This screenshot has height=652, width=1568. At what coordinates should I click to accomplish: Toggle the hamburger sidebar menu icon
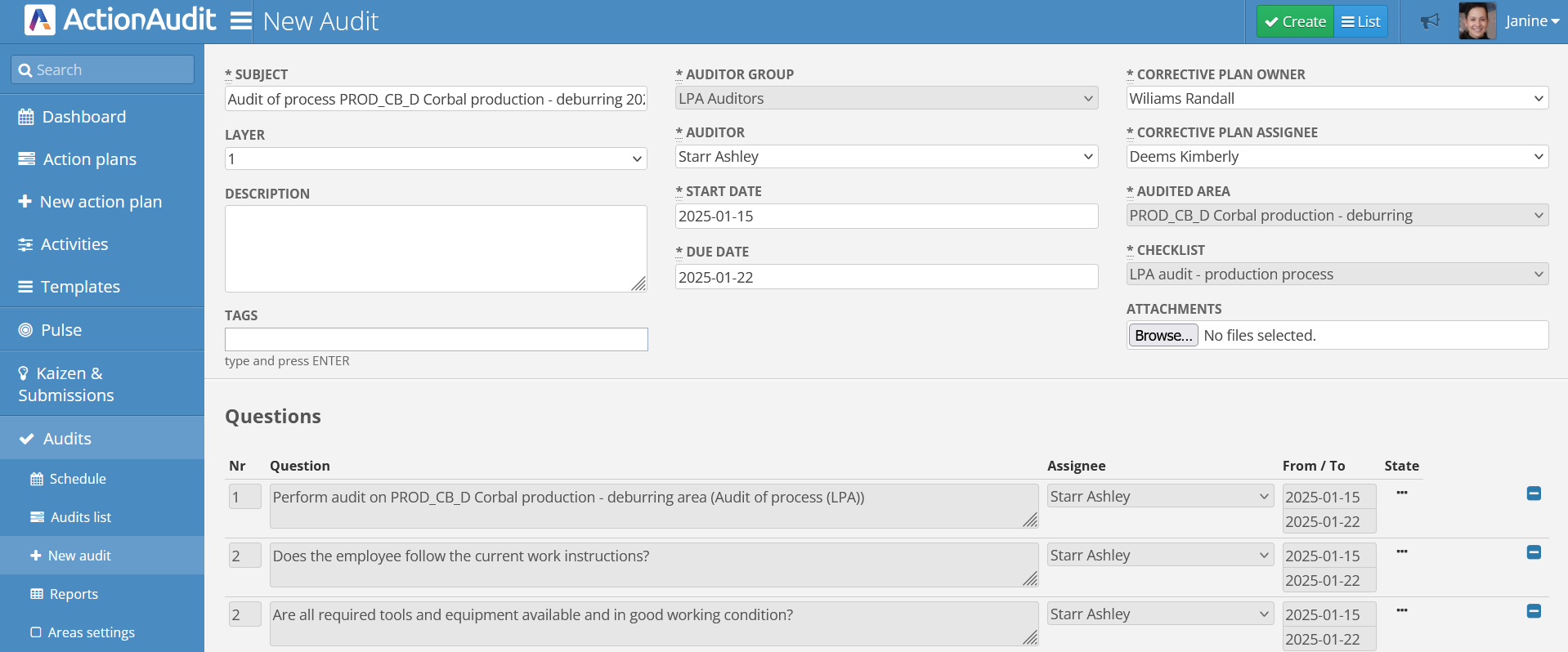[240, 21]
